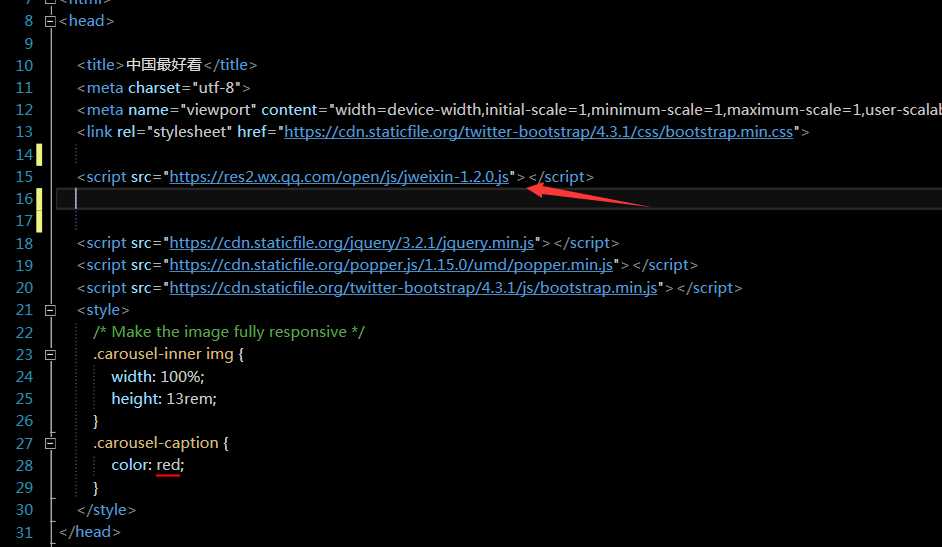Viewport: 942px width, 547px height.
Task: Click the closing </script> tag on line 15
Action: coord(561,177)
